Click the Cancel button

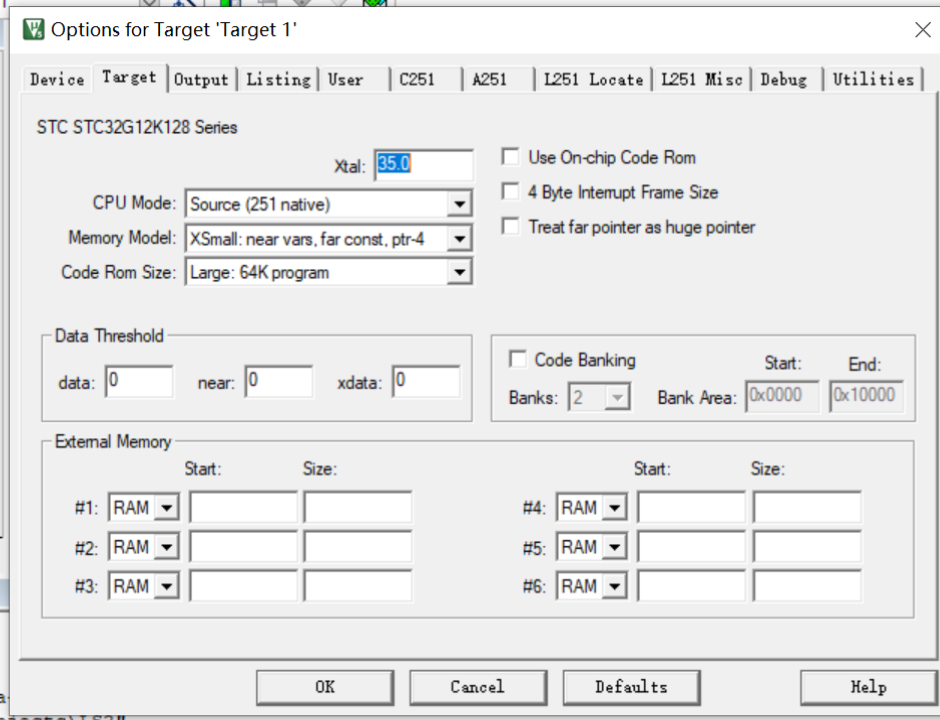pyautogui.click(x=478, y=687)
